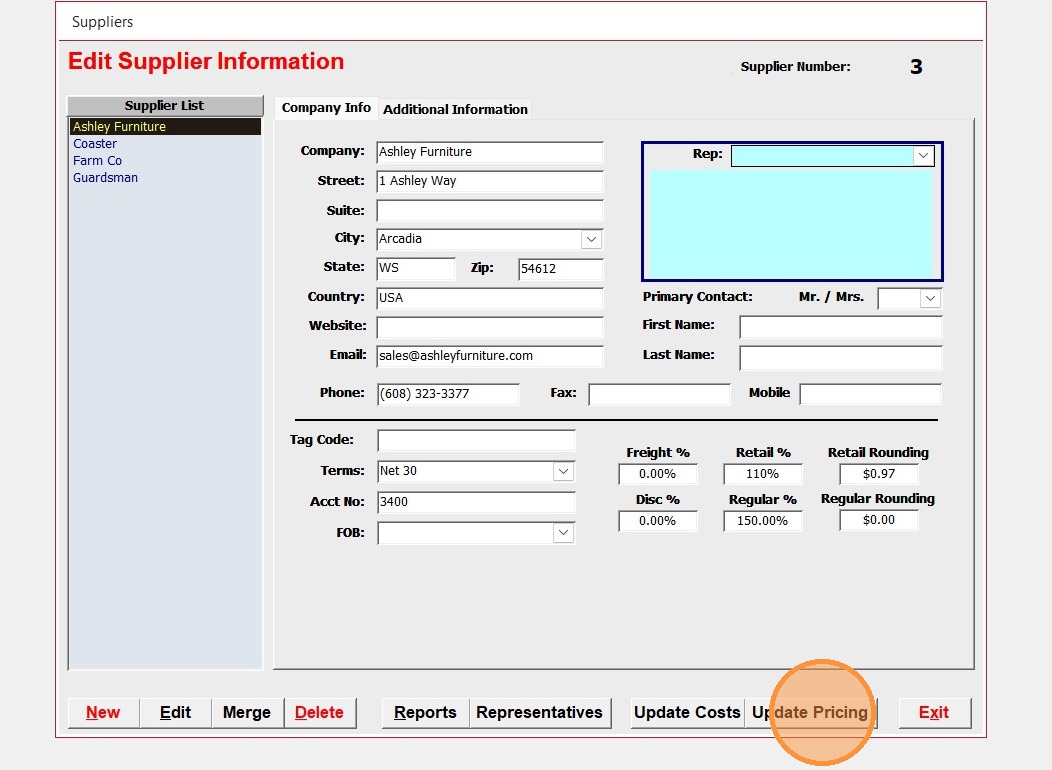Open the Representatives window
1052x770 pixels.
[x=539, y=712]
